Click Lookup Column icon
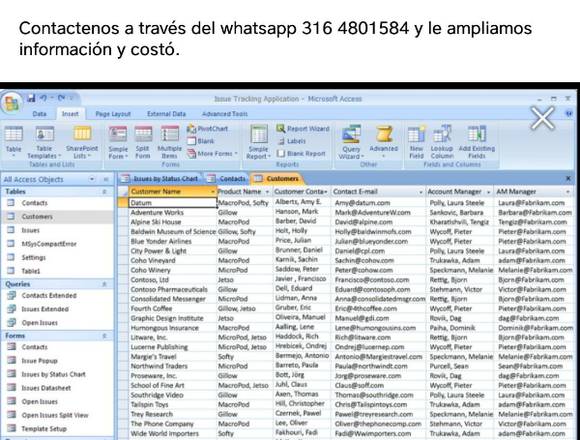This screenshot has height=440, width=580. pyautogui.click(x=442, y=142)
